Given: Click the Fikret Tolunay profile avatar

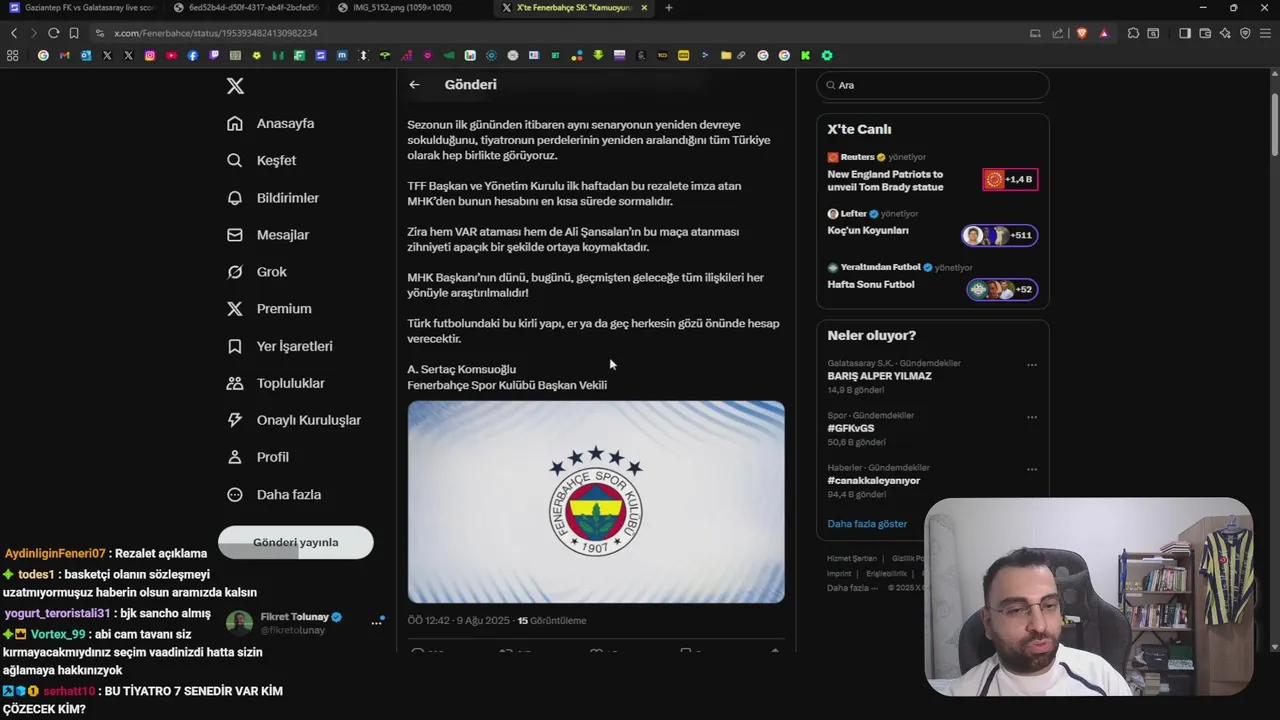Looking at the screenshot, I should (239, 623).
